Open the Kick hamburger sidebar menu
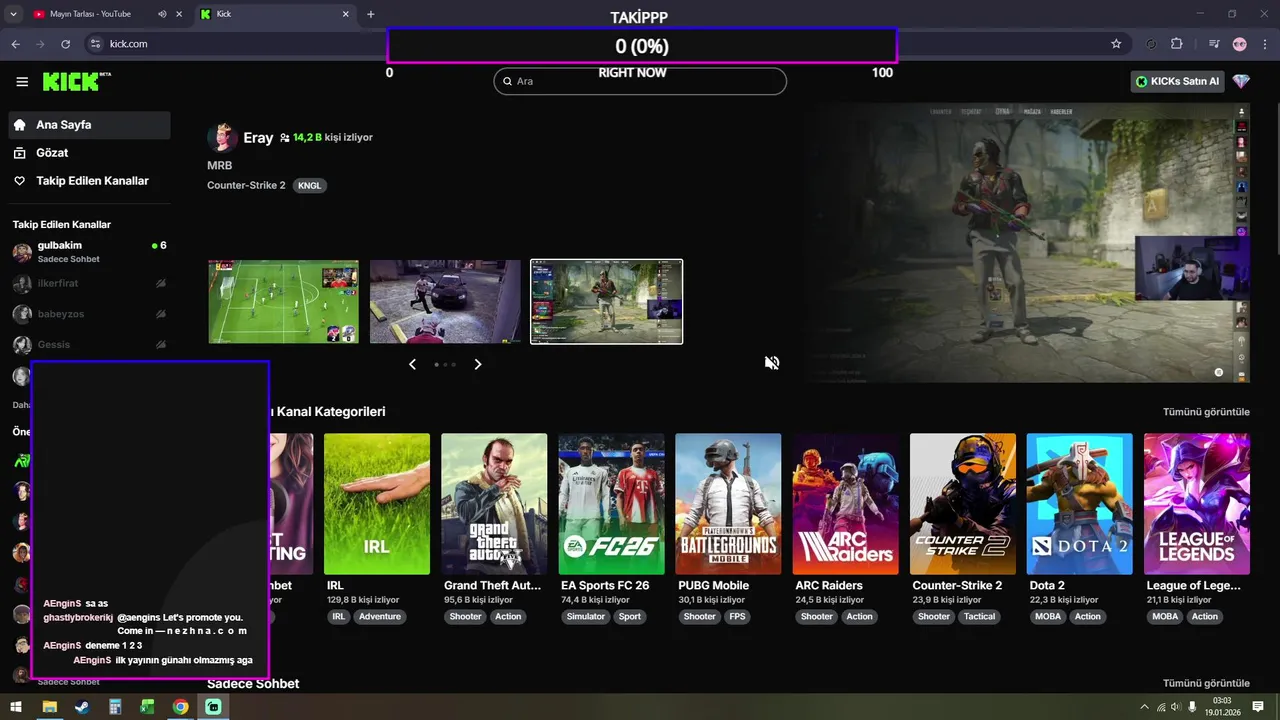This screenshot has height=720, width=1280. click(x=22, y=81)
